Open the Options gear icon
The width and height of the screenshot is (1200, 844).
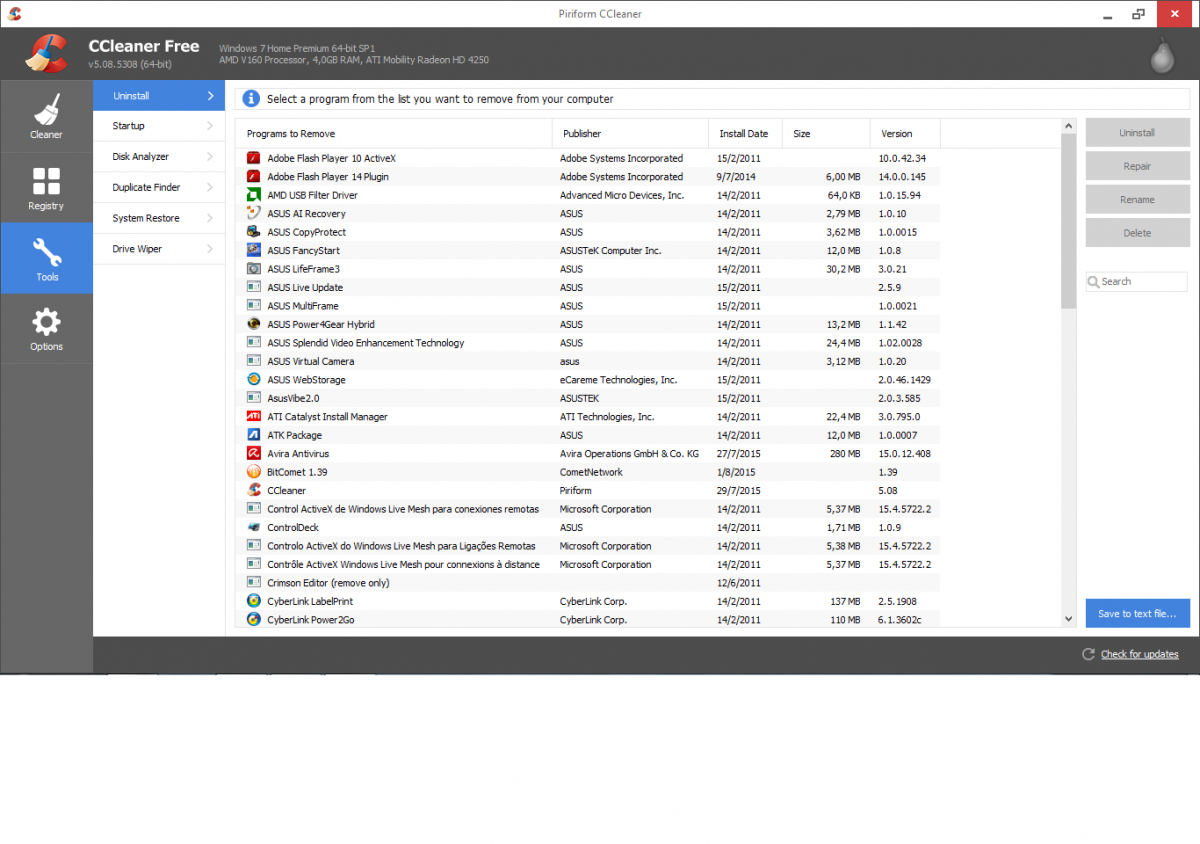[x=46, y=322]
